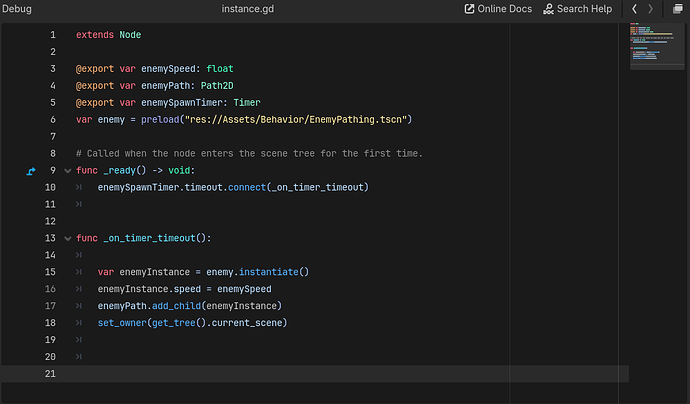Collapse the _ready function fold arrow

68,171
